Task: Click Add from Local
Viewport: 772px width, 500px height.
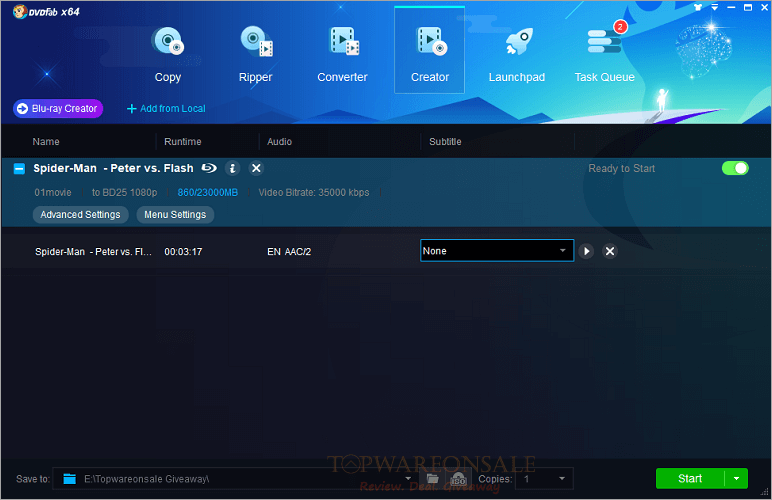Action: (x=166, y=109)
